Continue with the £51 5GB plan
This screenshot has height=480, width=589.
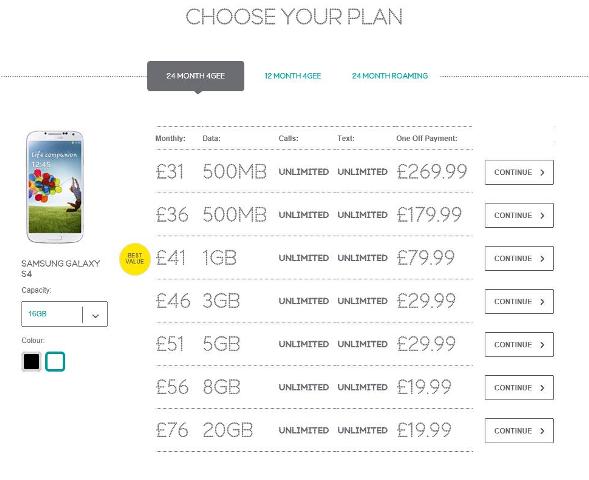tap(519, 344)
